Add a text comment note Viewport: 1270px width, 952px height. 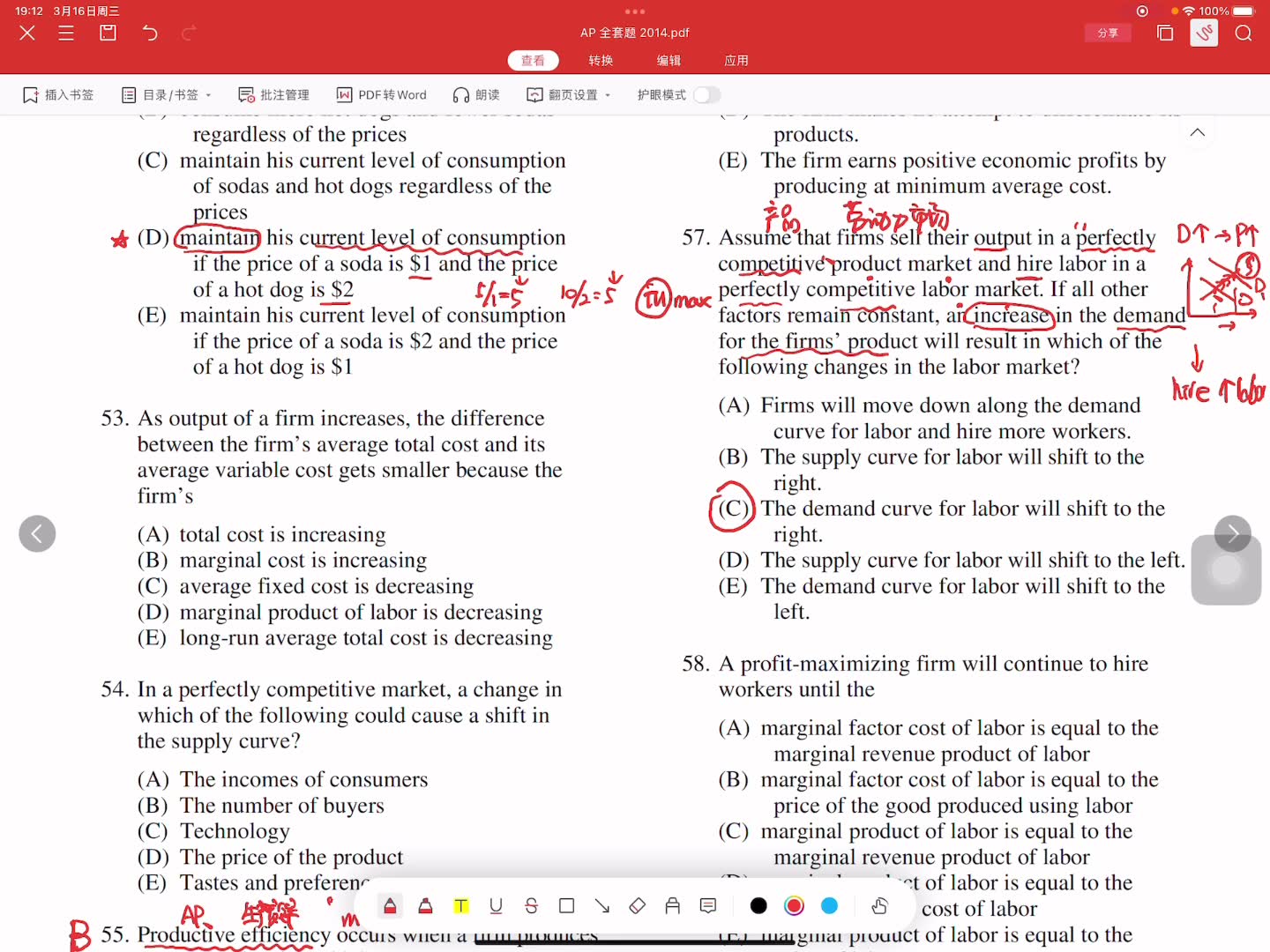pyautogui.click(x=707, y=905)
